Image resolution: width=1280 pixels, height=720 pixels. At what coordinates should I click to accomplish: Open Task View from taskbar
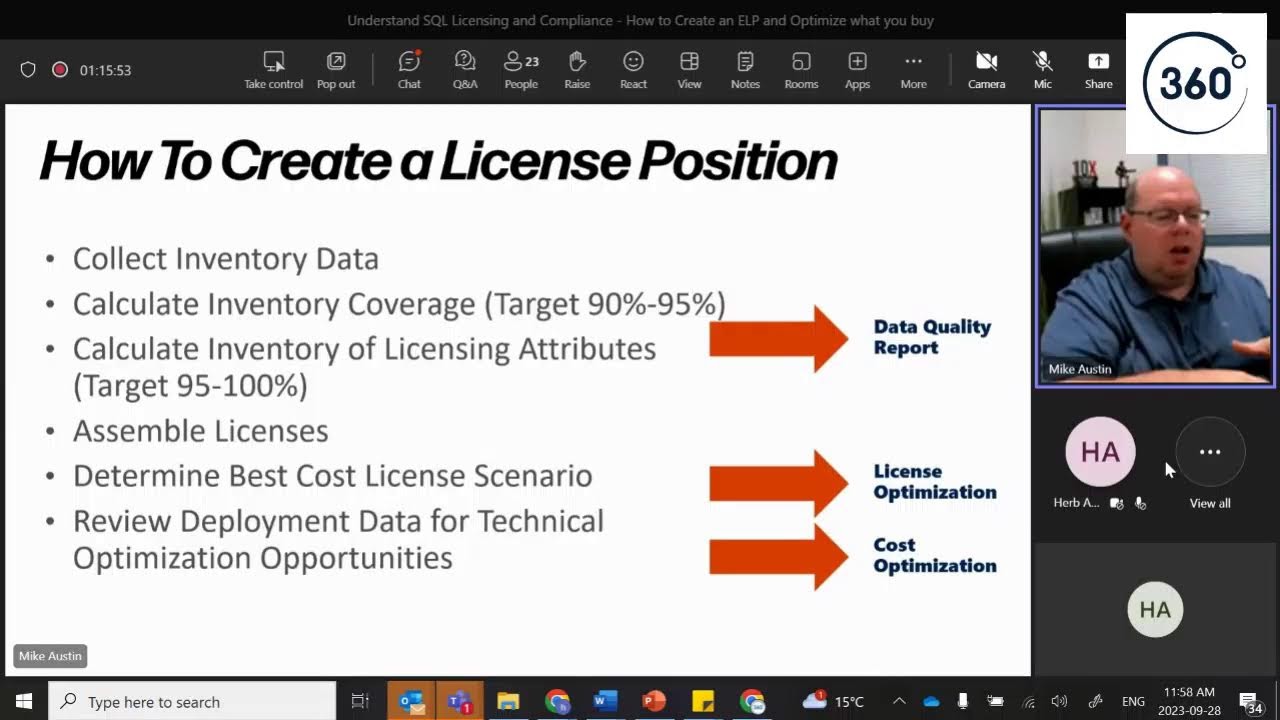(361, 701)
